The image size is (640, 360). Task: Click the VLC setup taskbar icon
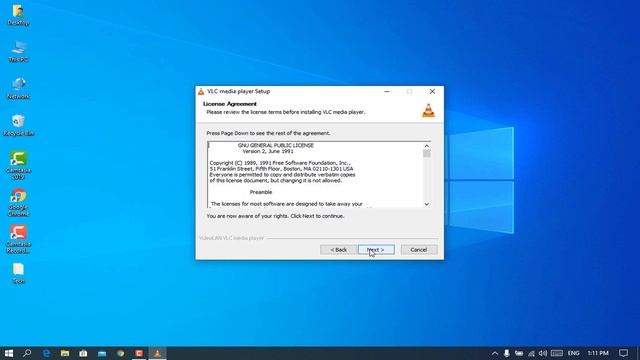(158, 353)
